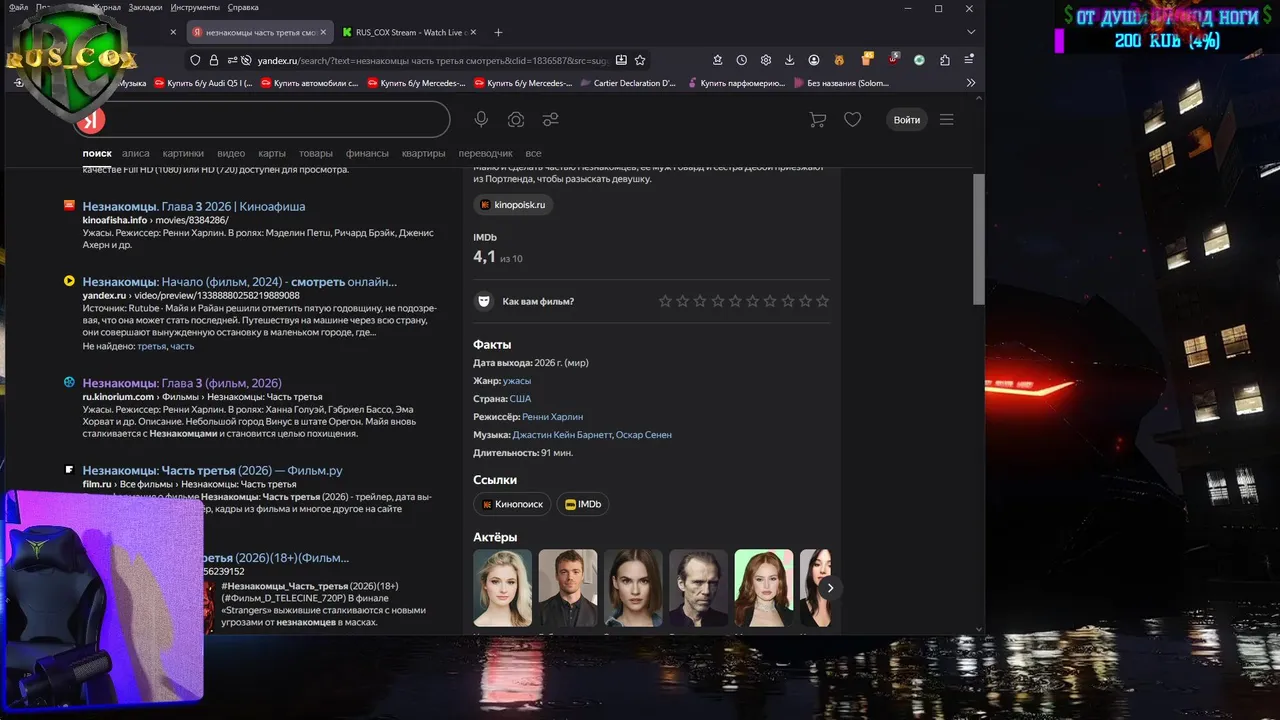This screenshot has height=720, width=1280.
Task: Select the товары search tab
Action: tap(316, 153)
